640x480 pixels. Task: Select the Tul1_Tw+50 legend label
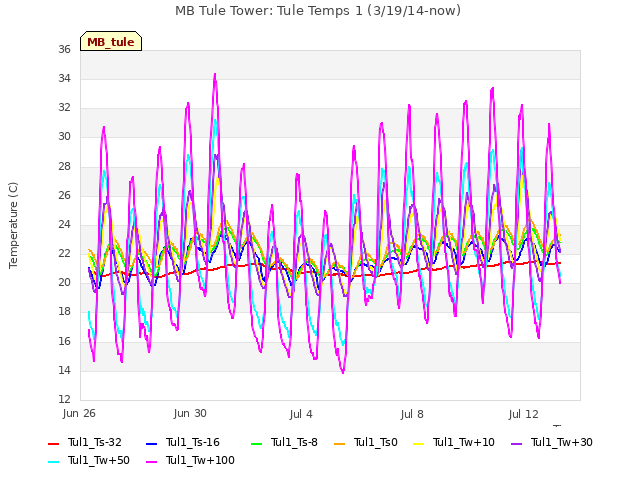[99, 460]
